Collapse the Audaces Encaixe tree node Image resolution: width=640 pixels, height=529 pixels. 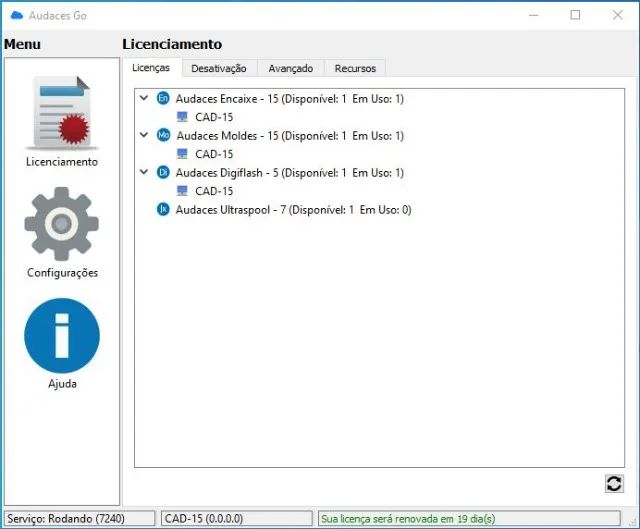pyautogui.click(x=145, y=99)
